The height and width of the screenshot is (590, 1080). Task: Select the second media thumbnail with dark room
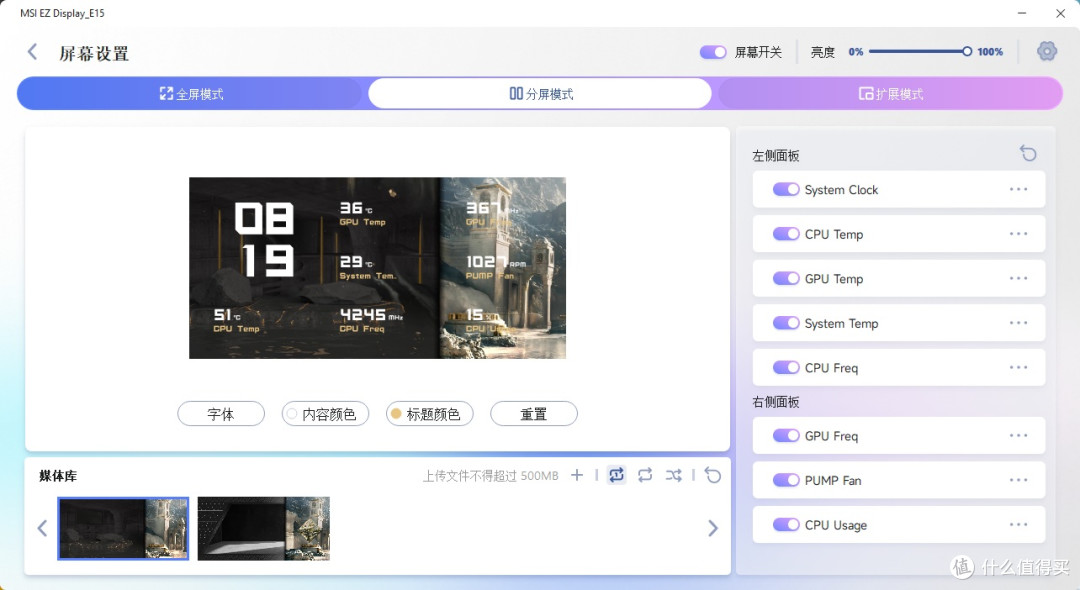[x=264, y=528]
